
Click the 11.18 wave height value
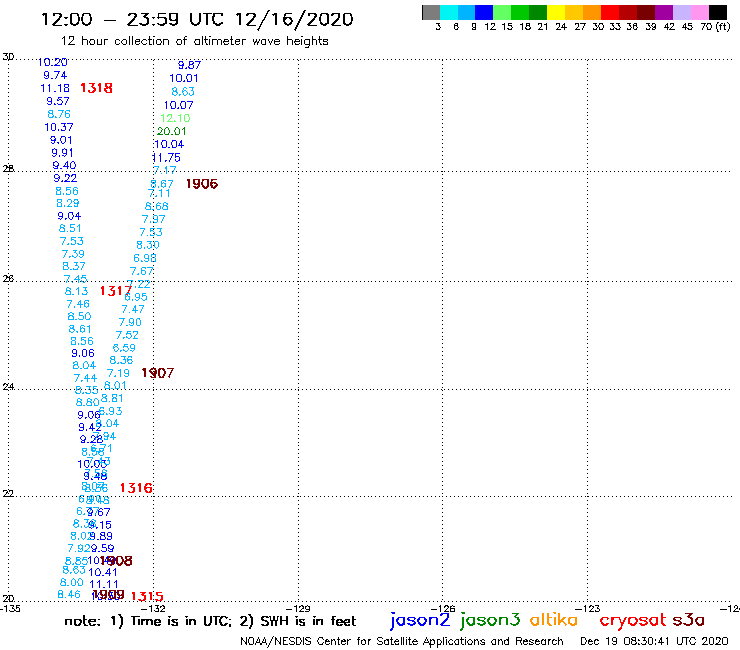[55, 88]
